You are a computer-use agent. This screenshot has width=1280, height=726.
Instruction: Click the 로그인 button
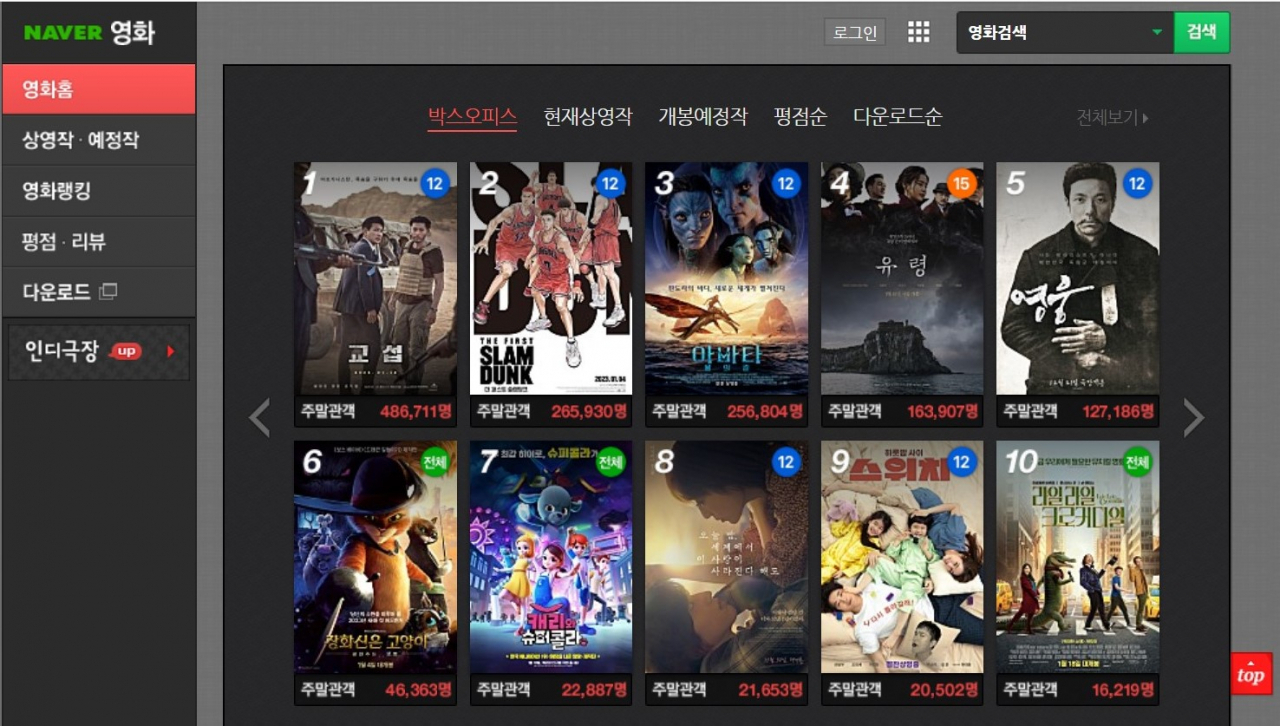(855, 32)
